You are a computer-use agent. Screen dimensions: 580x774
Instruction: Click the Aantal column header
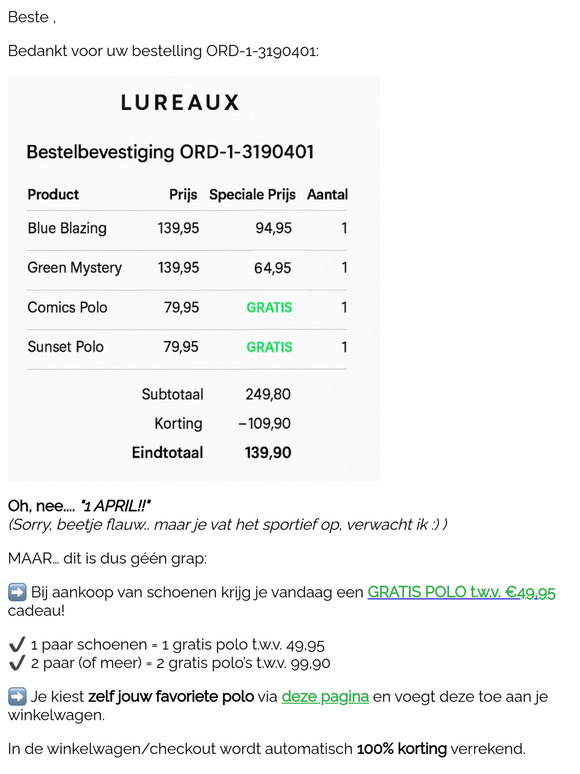point(327,194)
